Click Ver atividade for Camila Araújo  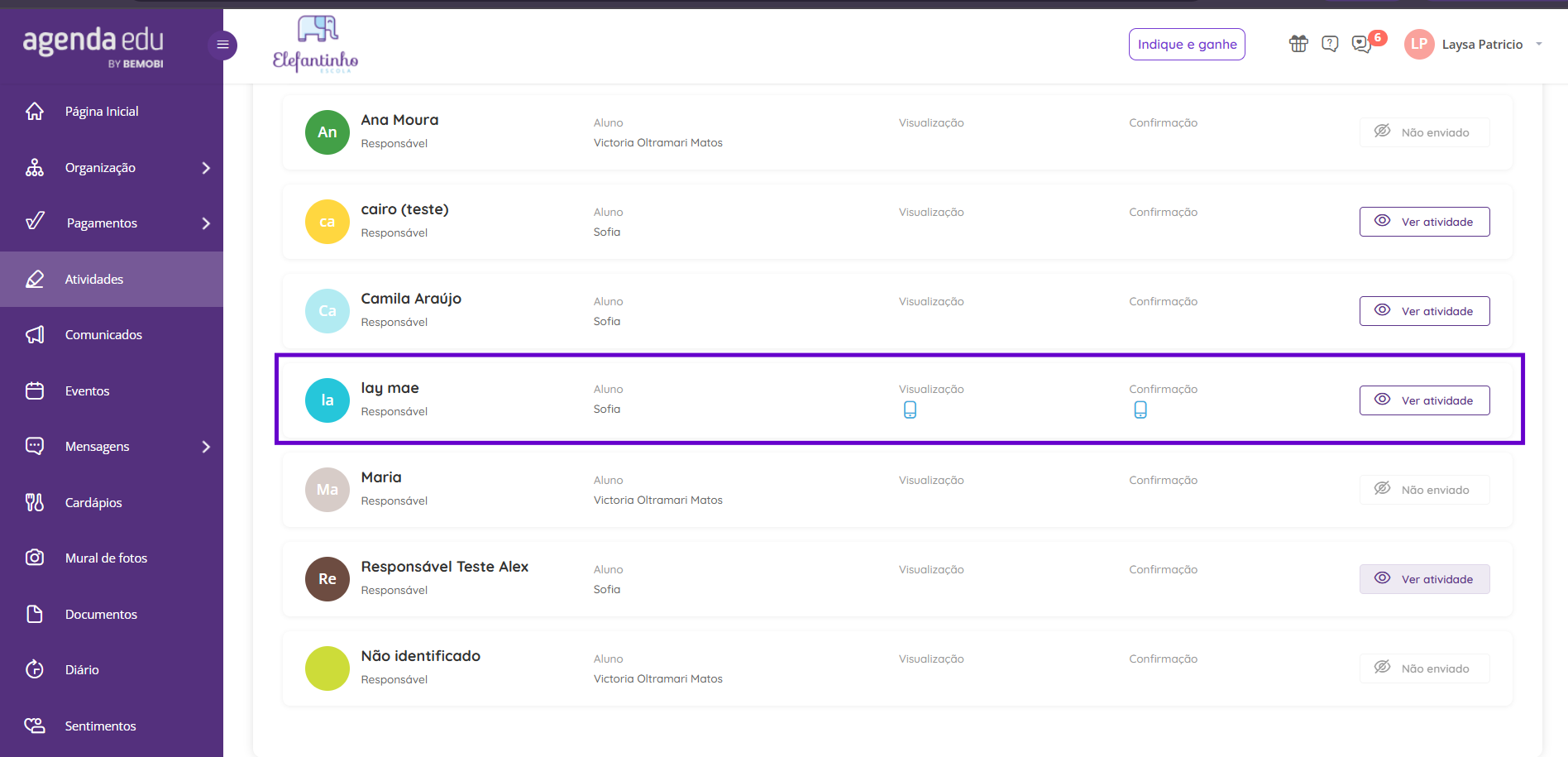pos(1424,311)
